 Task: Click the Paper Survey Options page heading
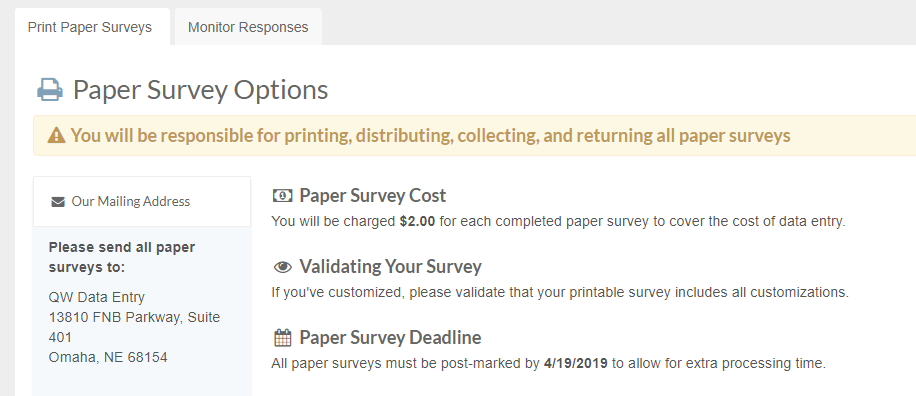pos(200,90)
